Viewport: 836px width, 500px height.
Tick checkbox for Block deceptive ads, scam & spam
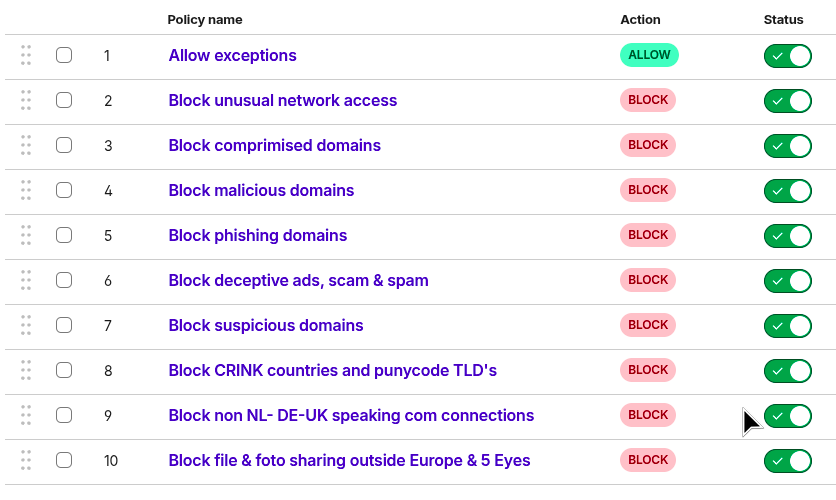coord(64,280)
